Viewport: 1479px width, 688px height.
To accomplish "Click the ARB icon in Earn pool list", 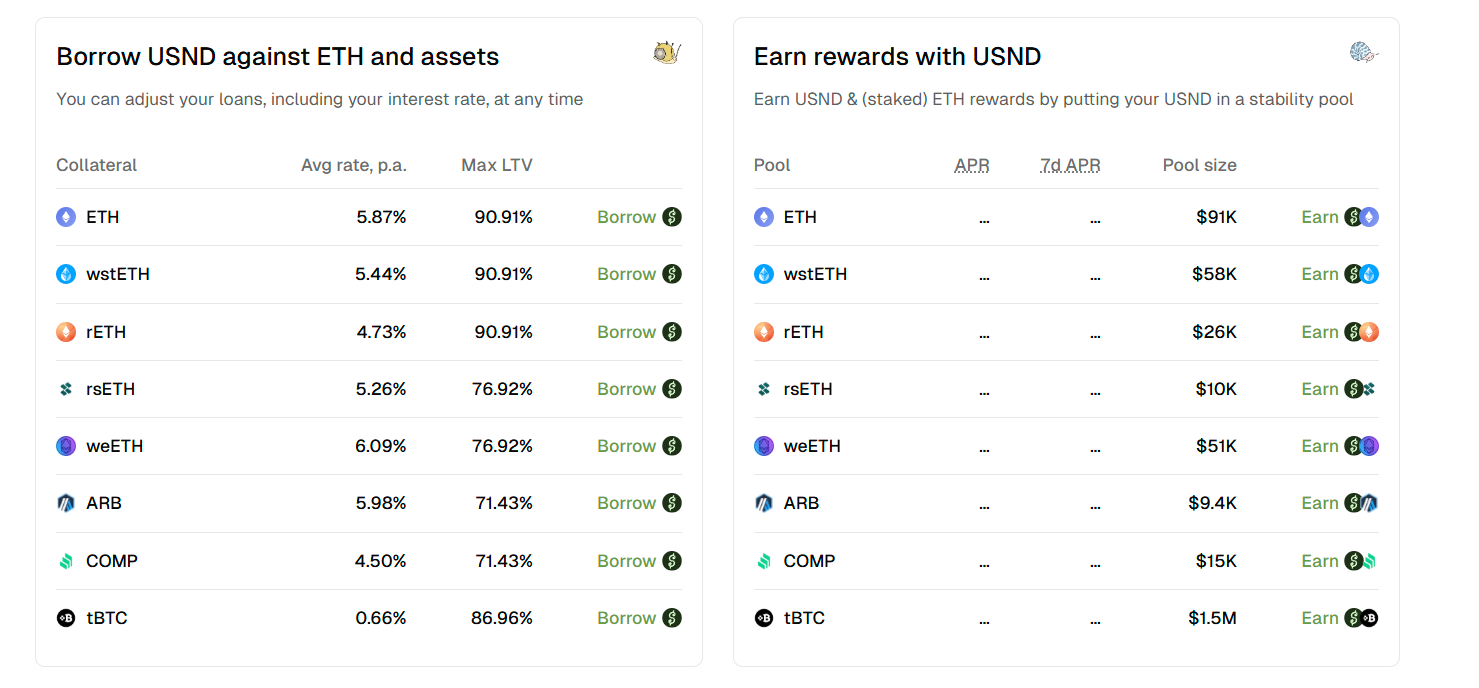I will (764, 503).
